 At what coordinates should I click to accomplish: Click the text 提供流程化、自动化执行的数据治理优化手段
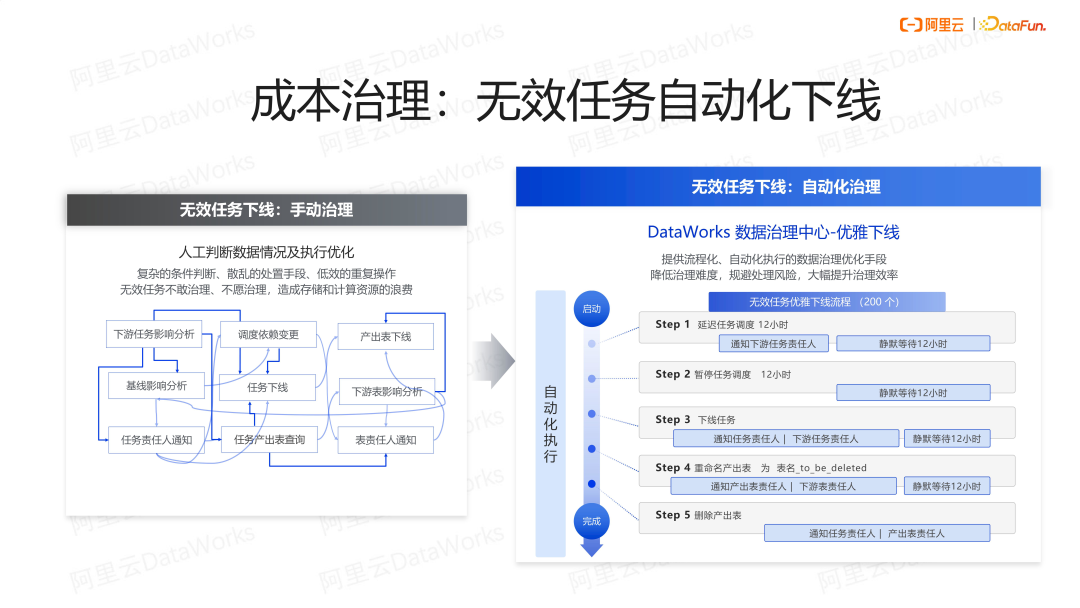pos(773,259)
